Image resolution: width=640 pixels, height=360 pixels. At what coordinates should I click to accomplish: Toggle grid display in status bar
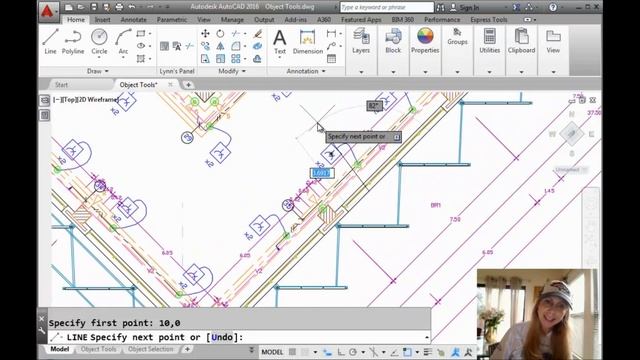[x=292, y=352]
